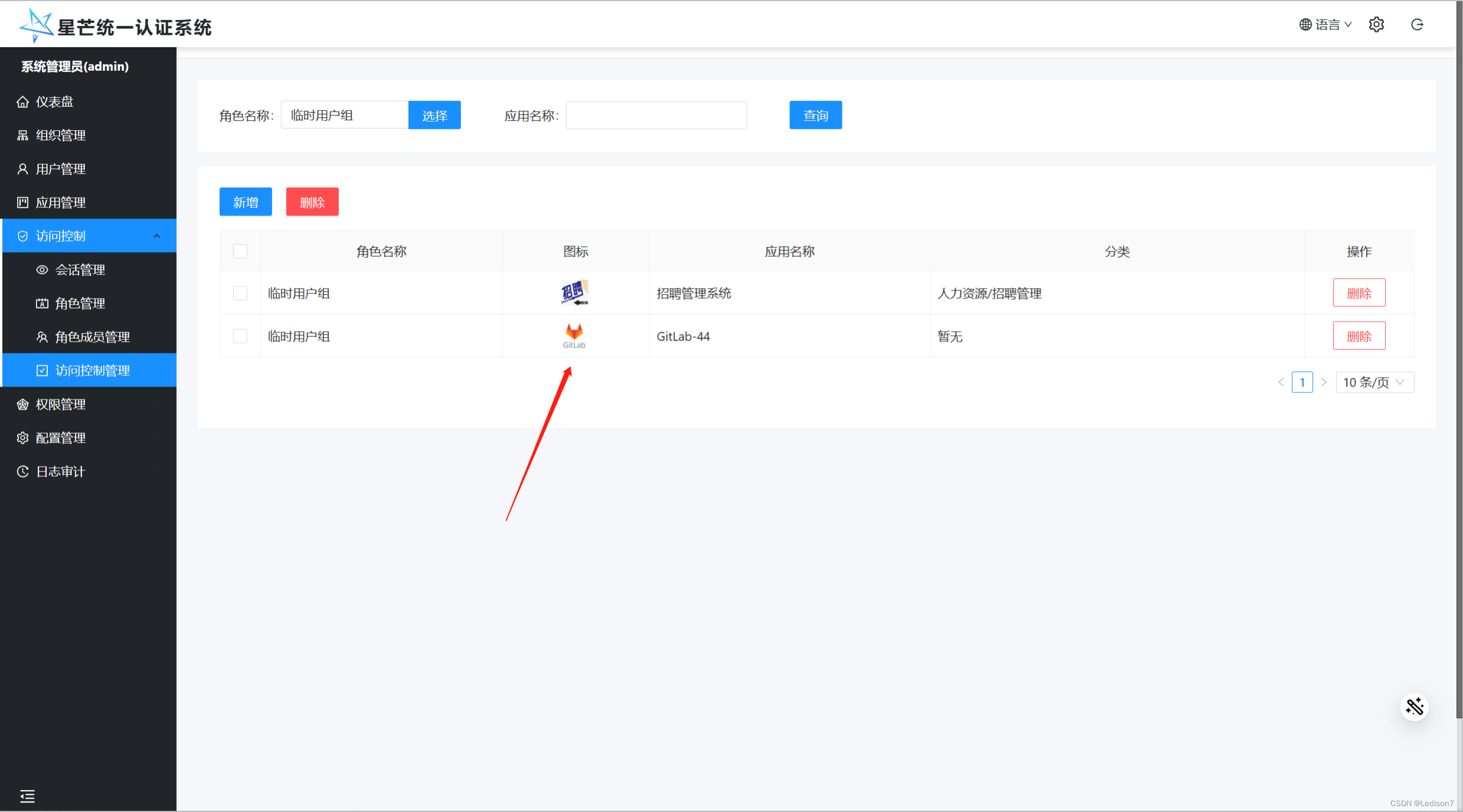The width and height of the screenshot is (1463, 812).
Task: Click the 新增 button
Action: (x=245, y=201)
